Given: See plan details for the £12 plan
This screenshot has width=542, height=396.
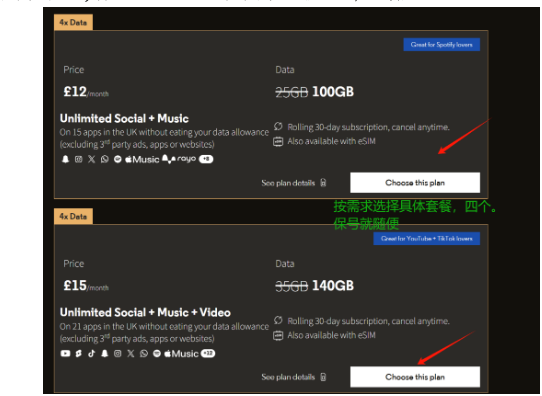Looking at the screenshot, I should pos(294,183).
